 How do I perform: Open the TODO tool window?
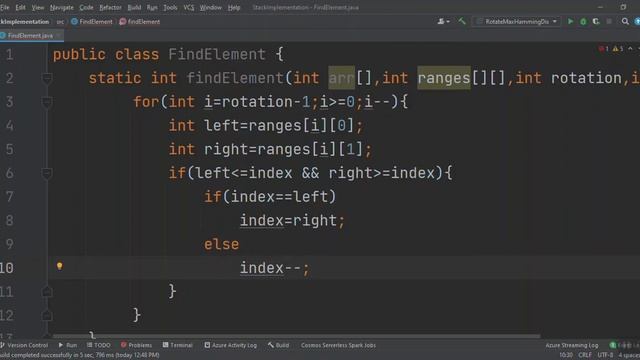(99, 345)
